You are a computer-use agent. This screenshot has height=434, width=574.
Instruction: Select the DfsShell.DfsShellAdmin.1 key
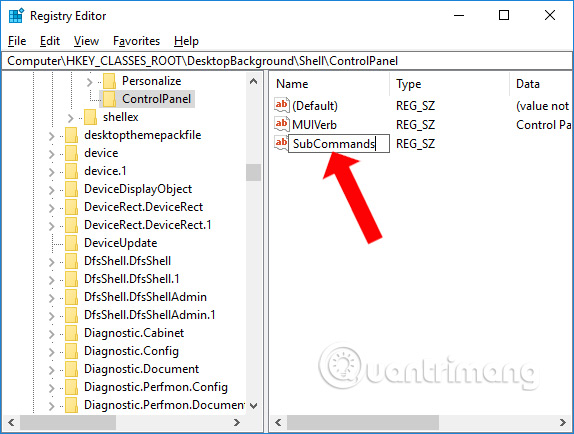tap(150, 315)
